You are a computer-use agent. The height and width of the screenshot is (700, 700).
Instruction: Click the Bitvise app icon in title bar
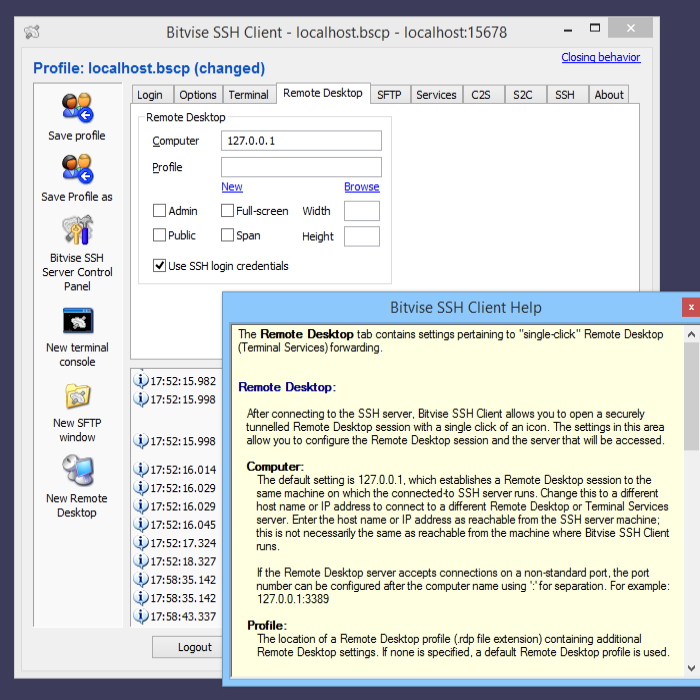tap(32, 32)
